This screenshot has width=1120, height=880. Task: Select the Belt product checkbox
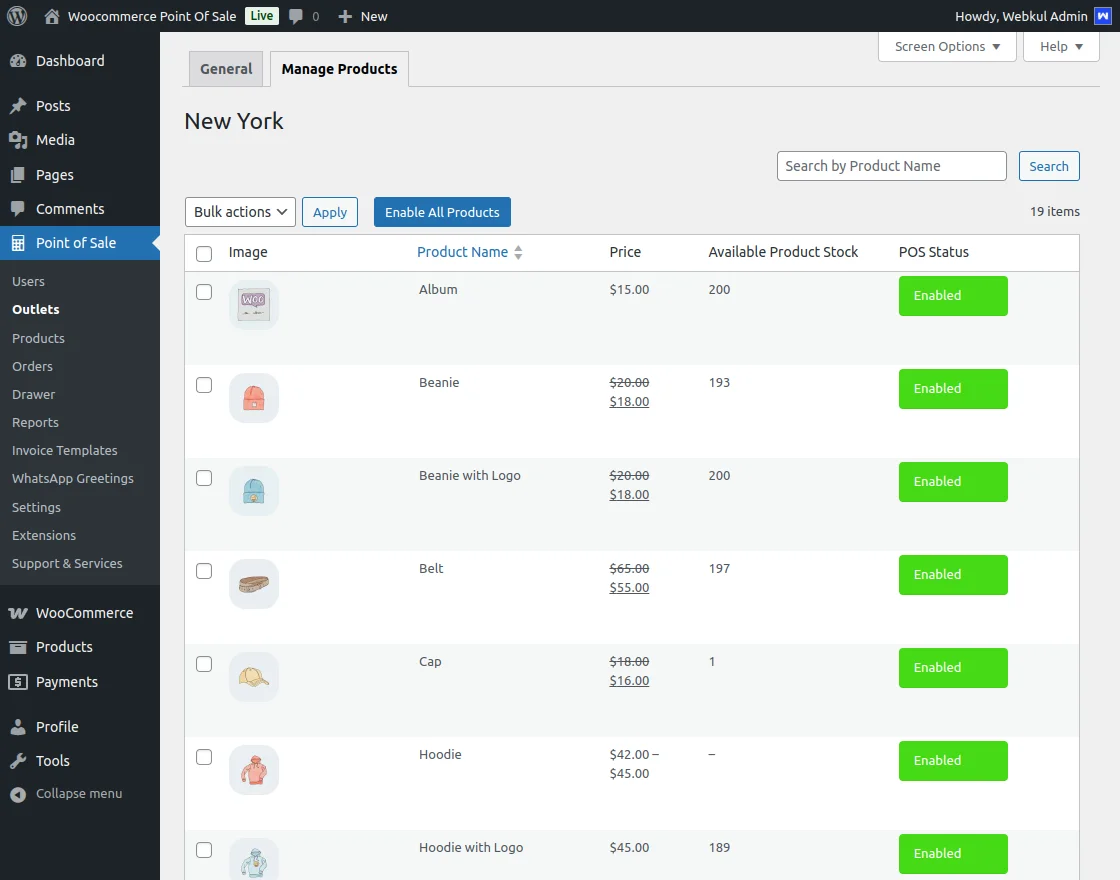tap(204, 571)
